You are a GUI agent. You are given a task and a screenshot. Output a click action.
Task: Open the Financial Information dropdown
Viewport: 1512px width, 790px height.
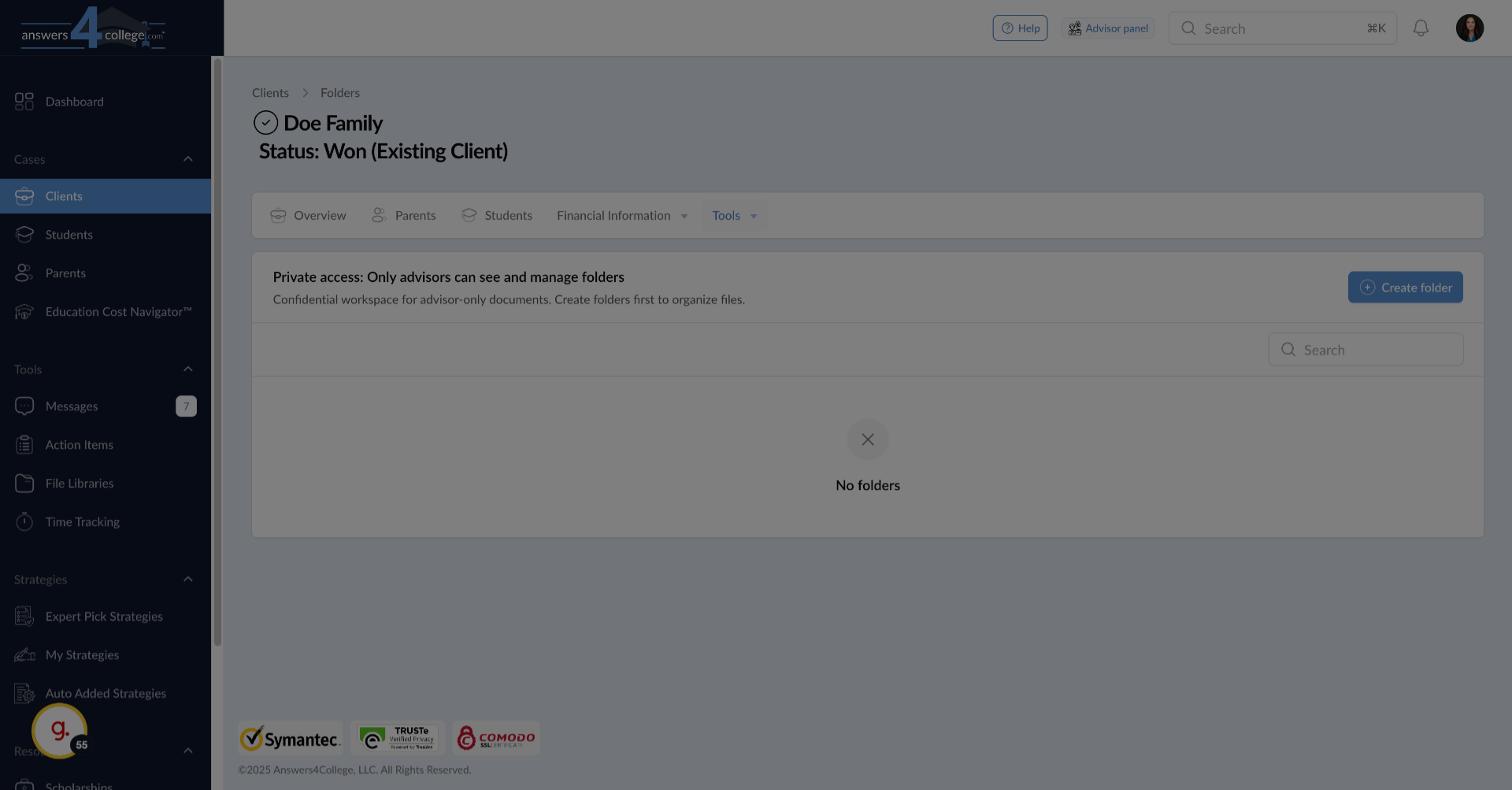click(621, 215)
